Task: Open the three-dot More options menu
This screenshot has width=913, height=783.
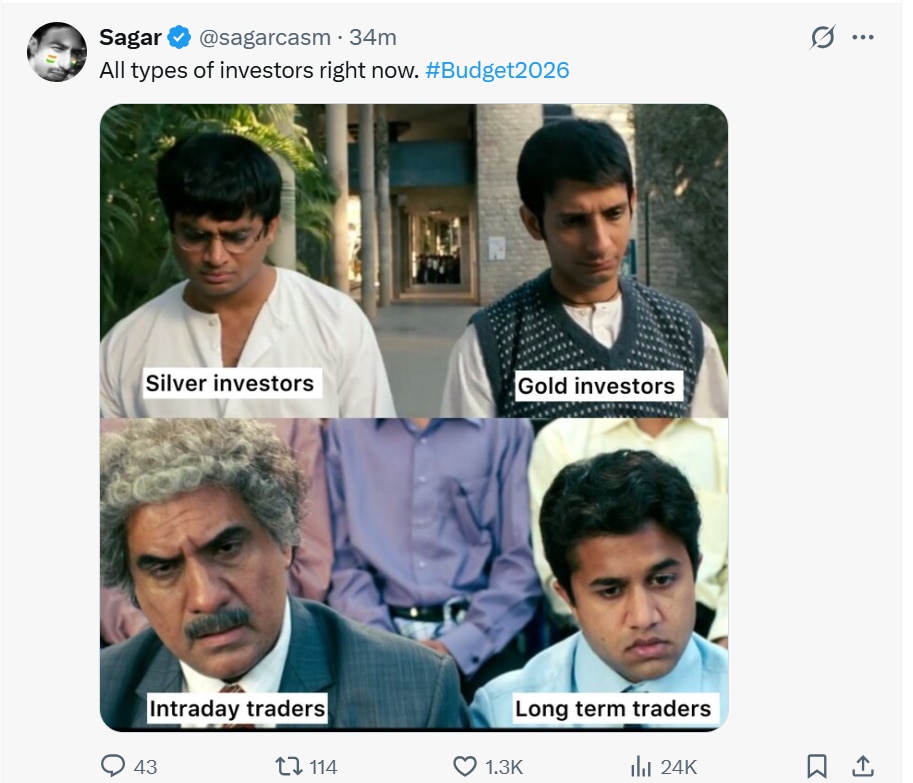Action: (x=863, y=38)
